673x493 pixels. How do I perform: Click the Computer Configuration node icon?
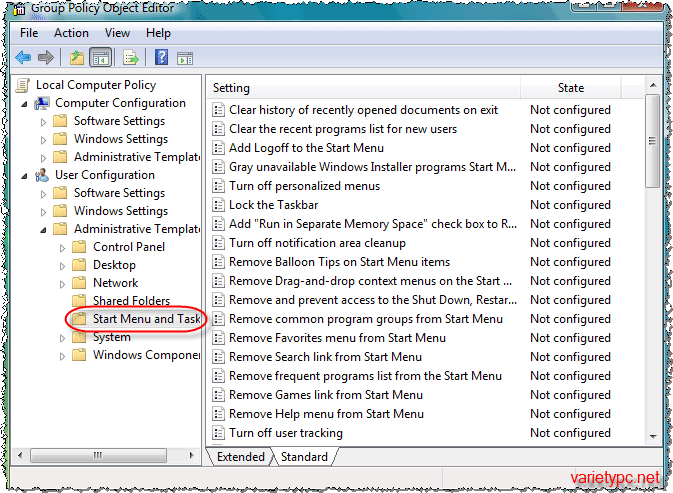click(42, 103)
